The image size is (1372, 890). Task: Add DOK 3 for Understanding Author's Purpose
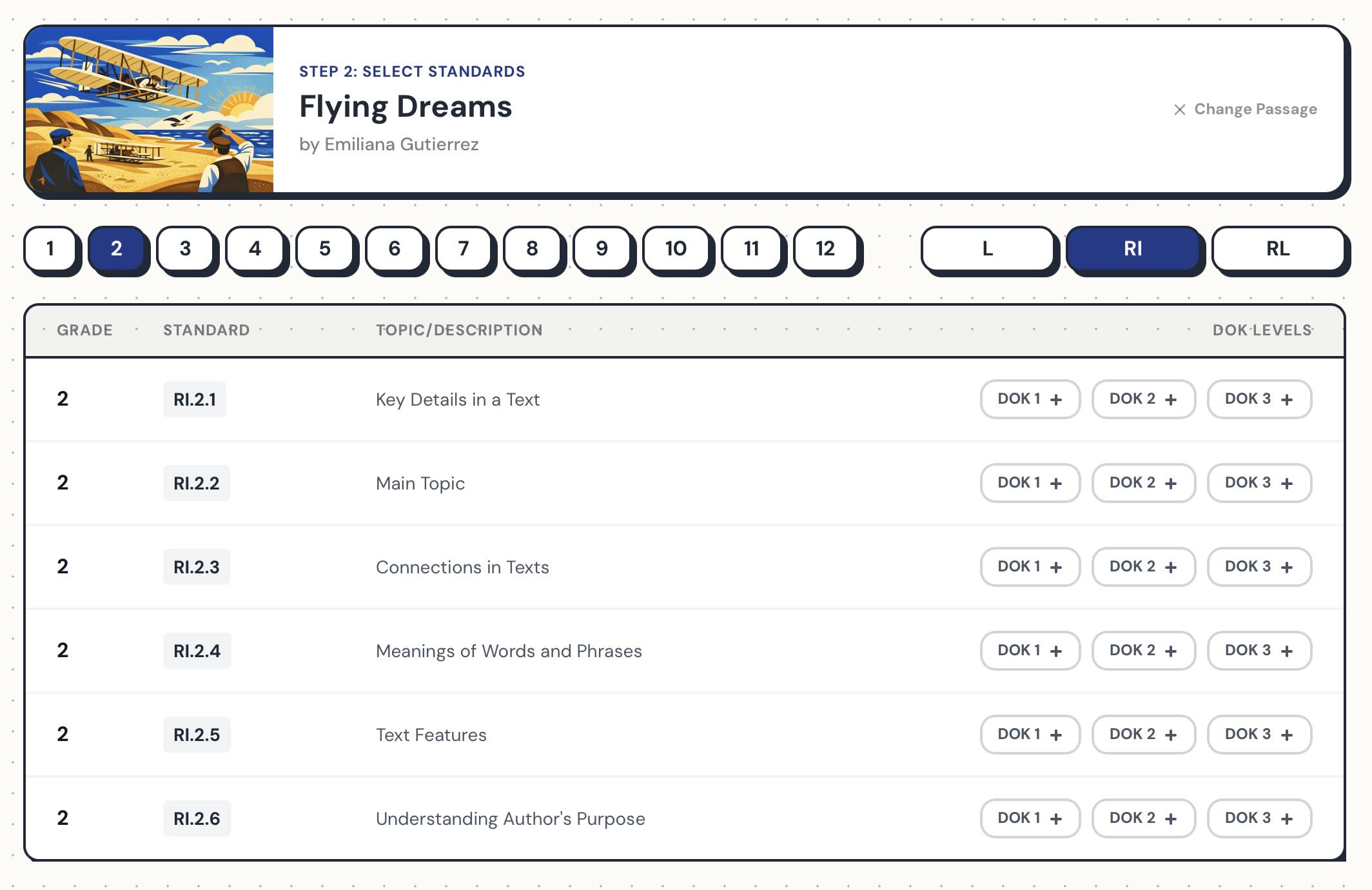point(1259,818)
